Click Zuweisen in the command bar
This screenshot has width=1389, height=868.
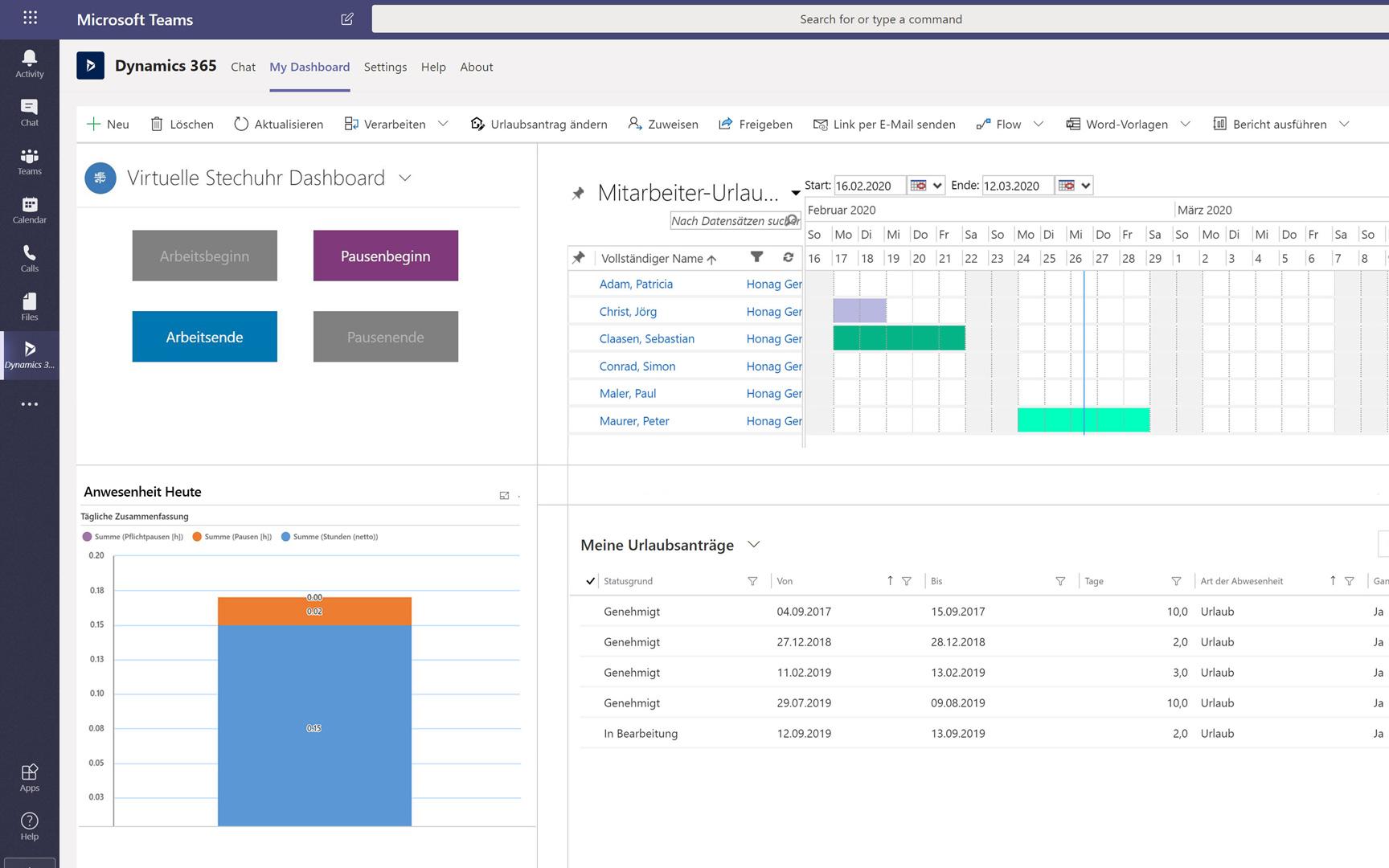[x=663, y=124]
